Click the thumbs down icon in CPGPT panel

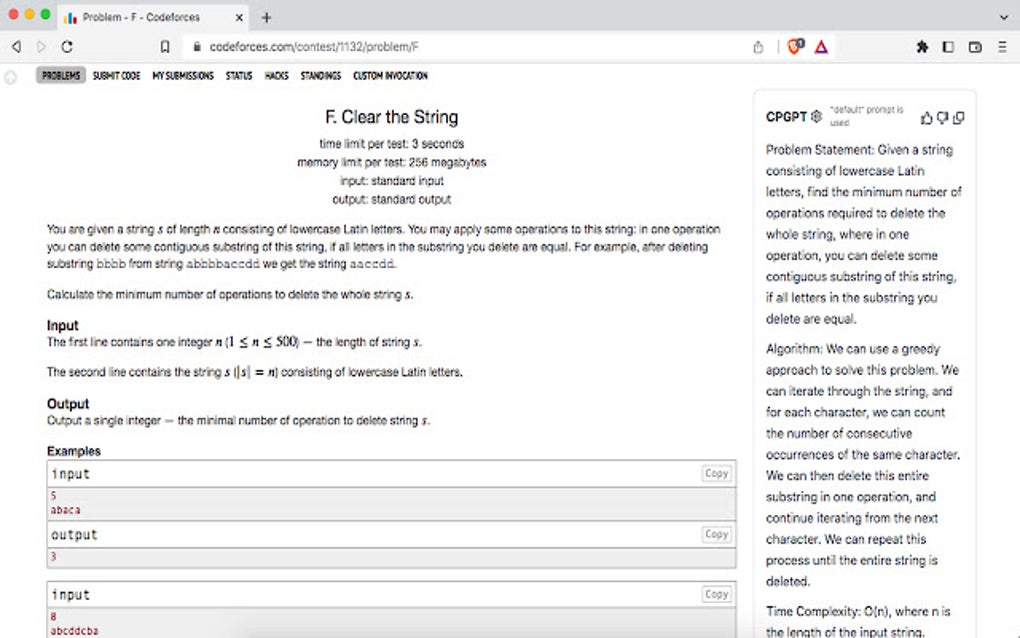click(x=943, y=118)
